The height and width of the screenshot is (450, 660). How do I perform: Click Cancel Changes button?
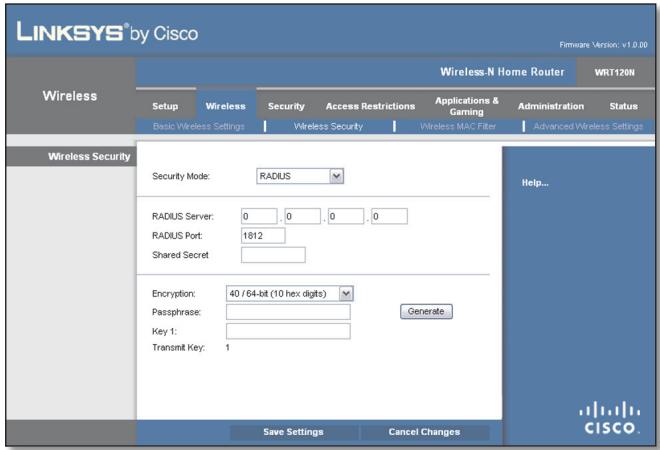point(424,432)
